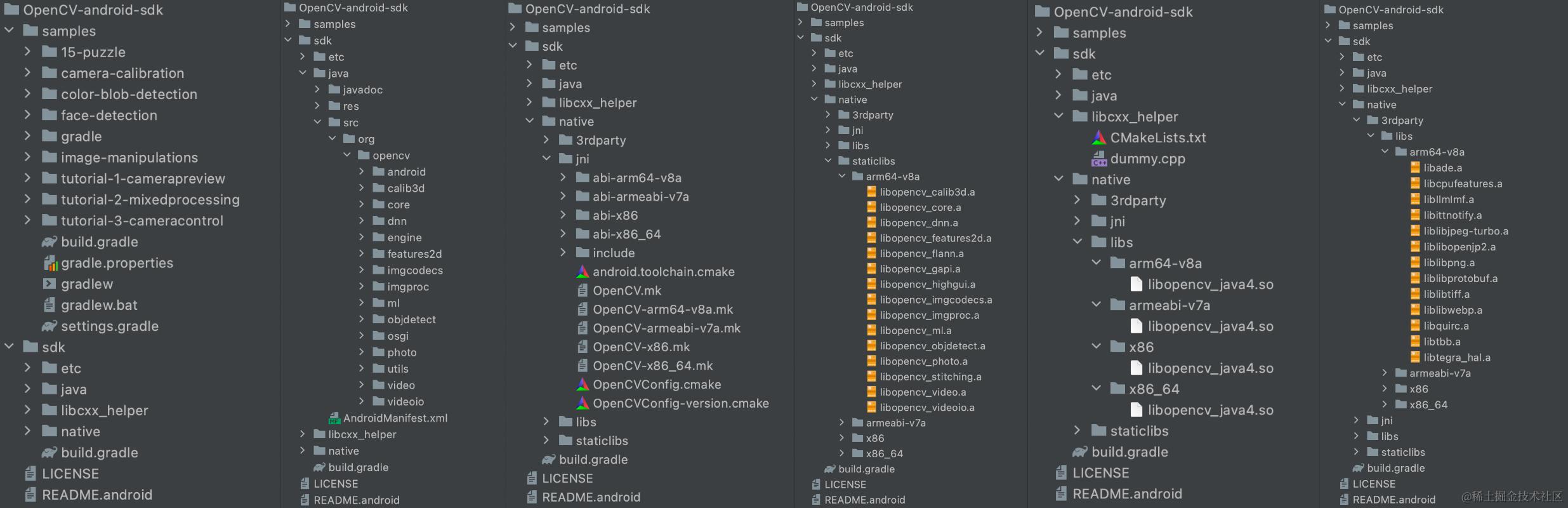The image size is (1568, 508).
Task: Click the archive icon of libopencv_dnn.a
Action: 871,223
